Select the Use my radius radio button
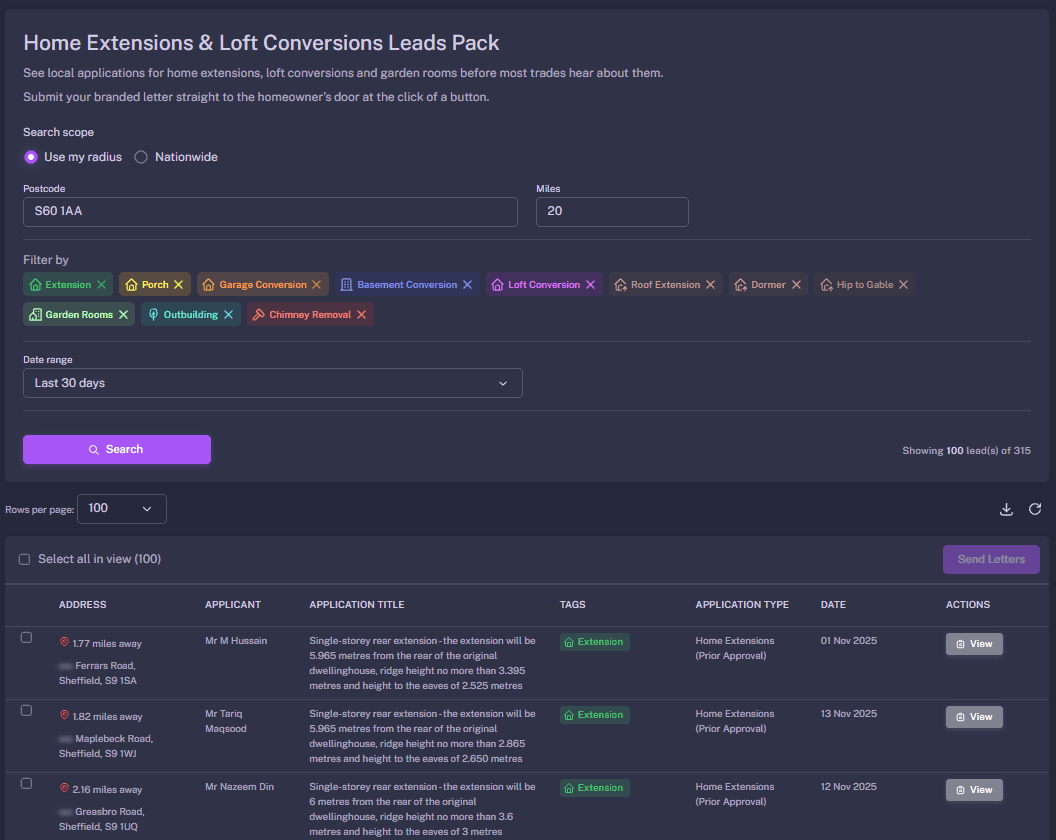The height and width of the screenshot is (840, 1056). (x=30, y=157)
